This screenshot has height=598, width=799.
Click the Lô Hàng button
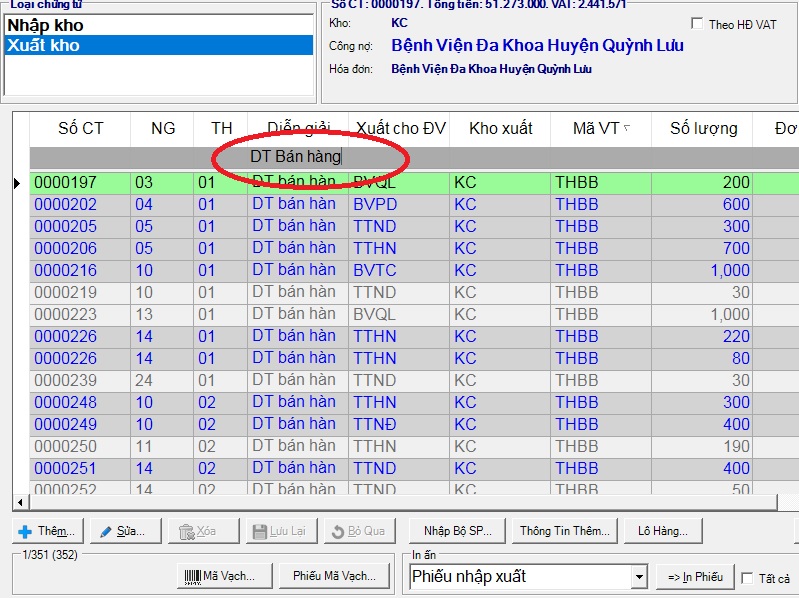coord(663,531)
